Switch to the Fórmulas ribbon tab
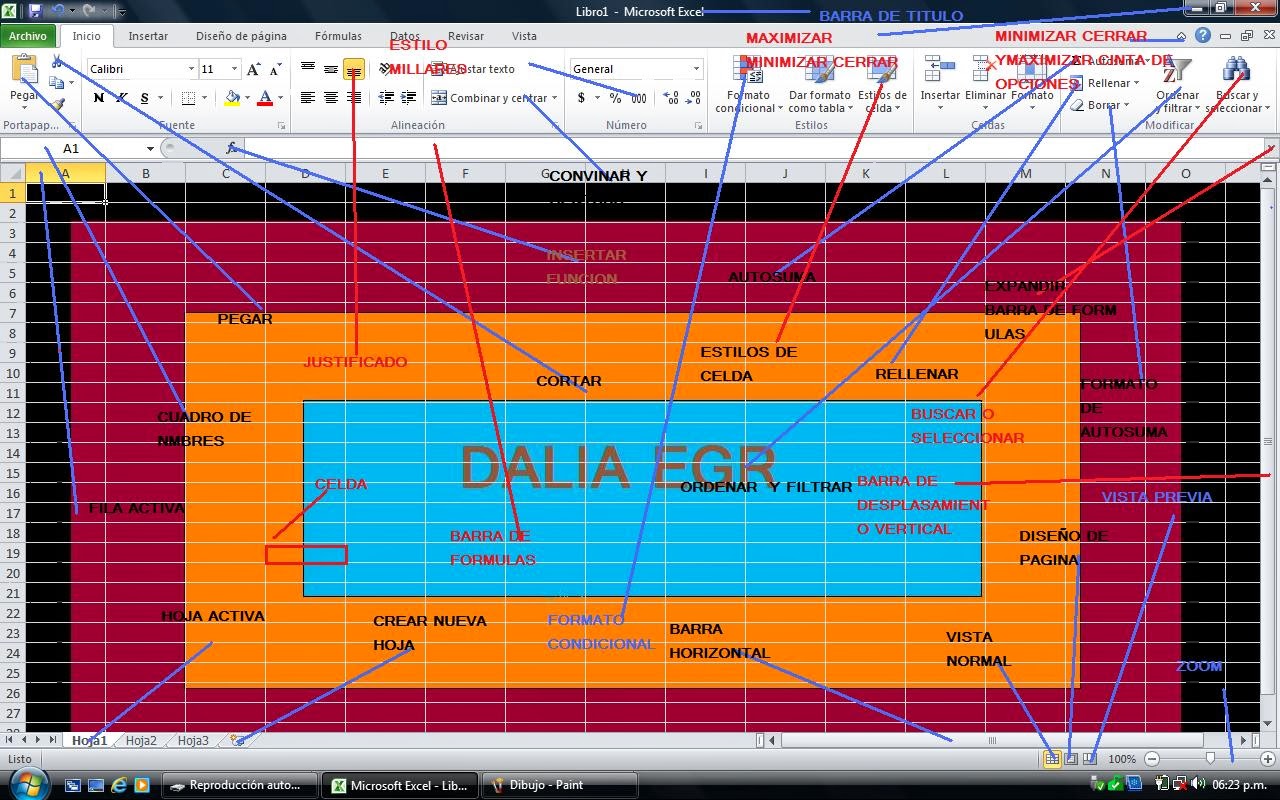This screenshot has height=800, width=1280. [x=338, y=36]
